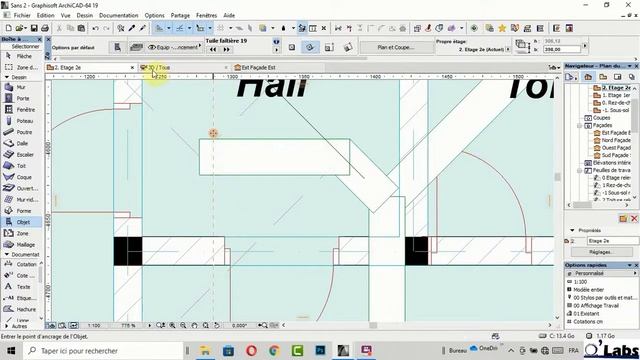This screenshot has height=360, width=640.
Task: Click the Etage 2e properties name field
Action: point(612,241)
